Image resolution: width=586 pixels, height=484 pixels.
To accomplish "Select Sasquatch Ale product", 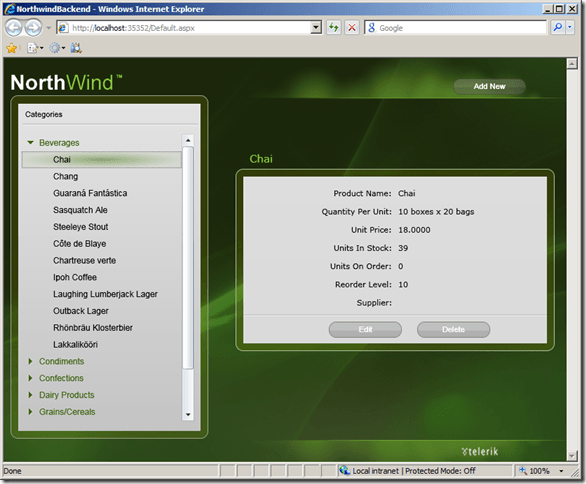I will click(80, 210).
